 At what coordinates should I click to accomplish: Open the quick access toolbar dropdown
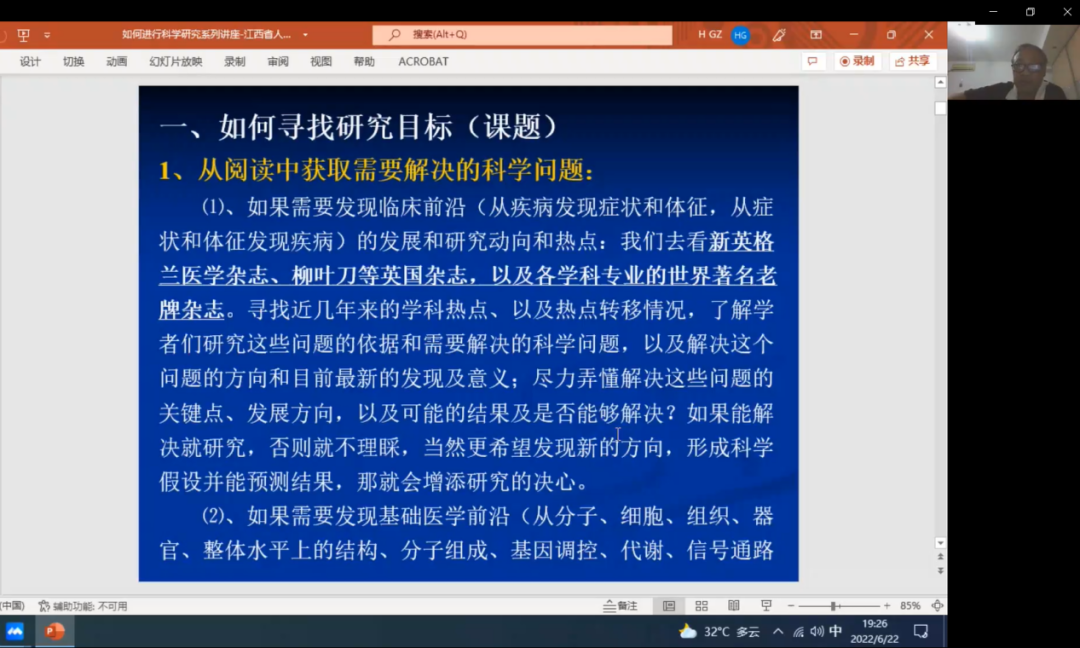click(x=47, y=33)
